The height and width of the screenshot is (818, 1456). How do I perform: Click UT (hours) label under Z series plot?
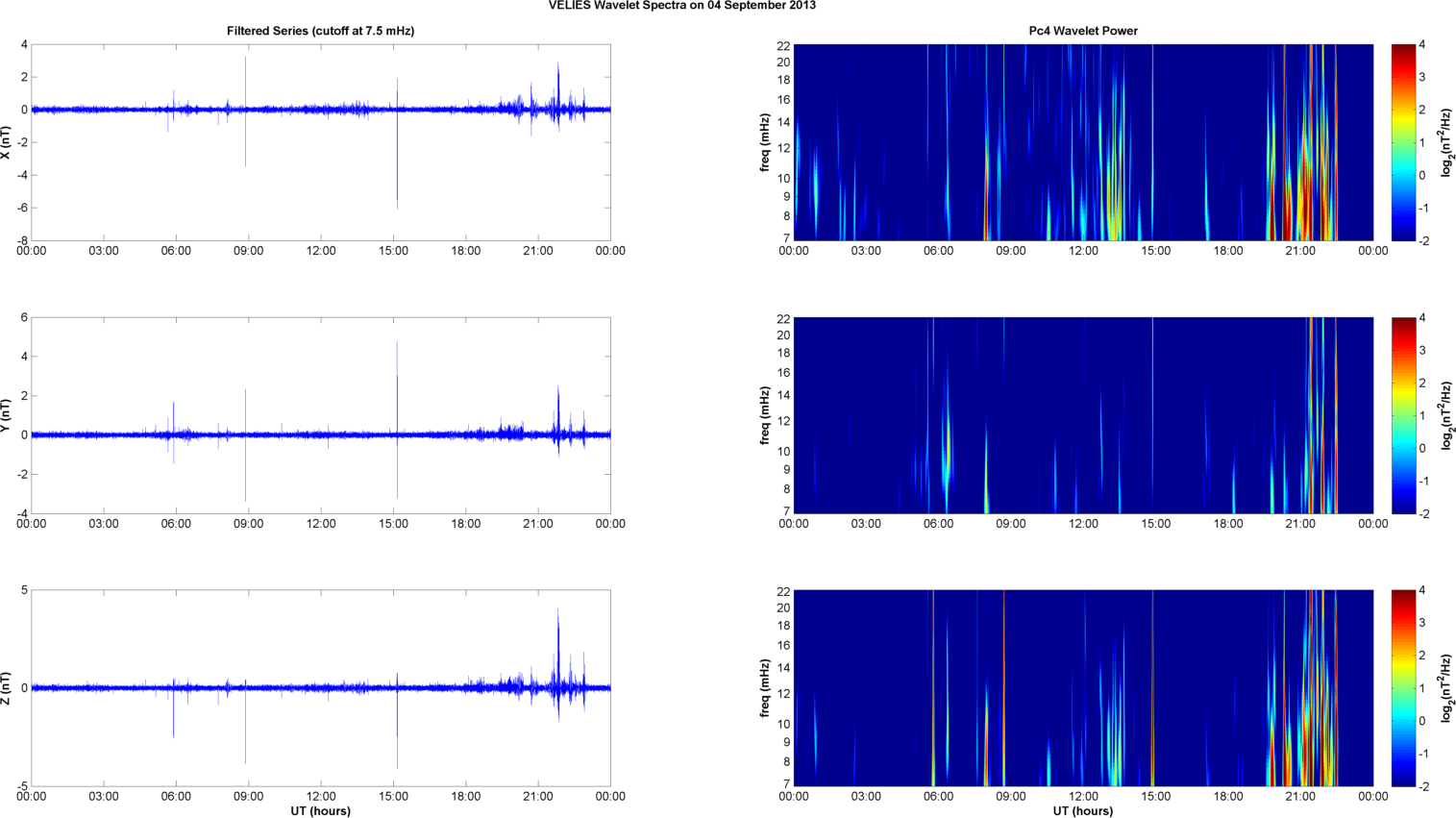[320, 811]
